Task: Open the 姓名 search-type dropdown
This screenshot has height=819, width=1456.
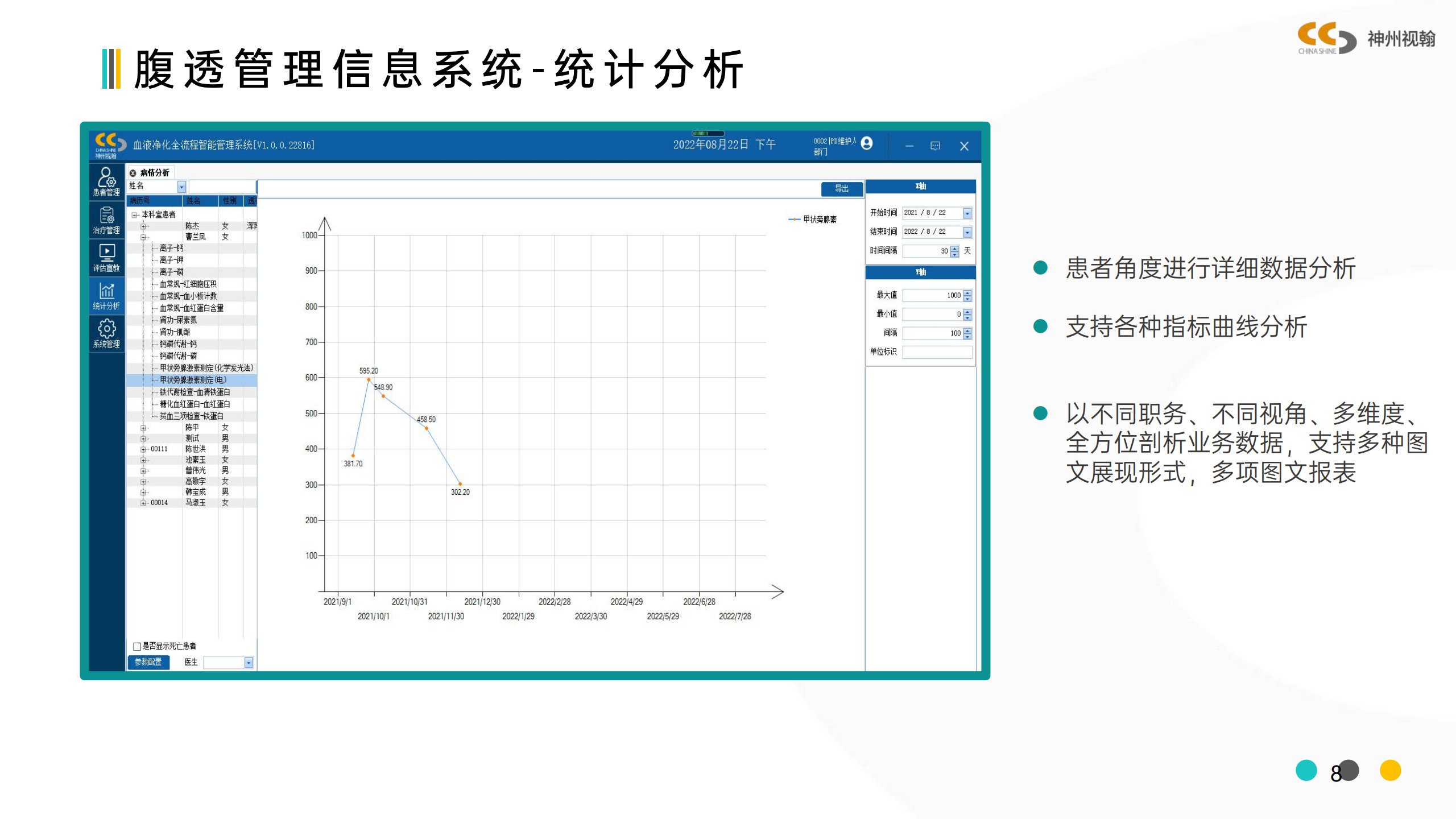Action: [181, 187]
